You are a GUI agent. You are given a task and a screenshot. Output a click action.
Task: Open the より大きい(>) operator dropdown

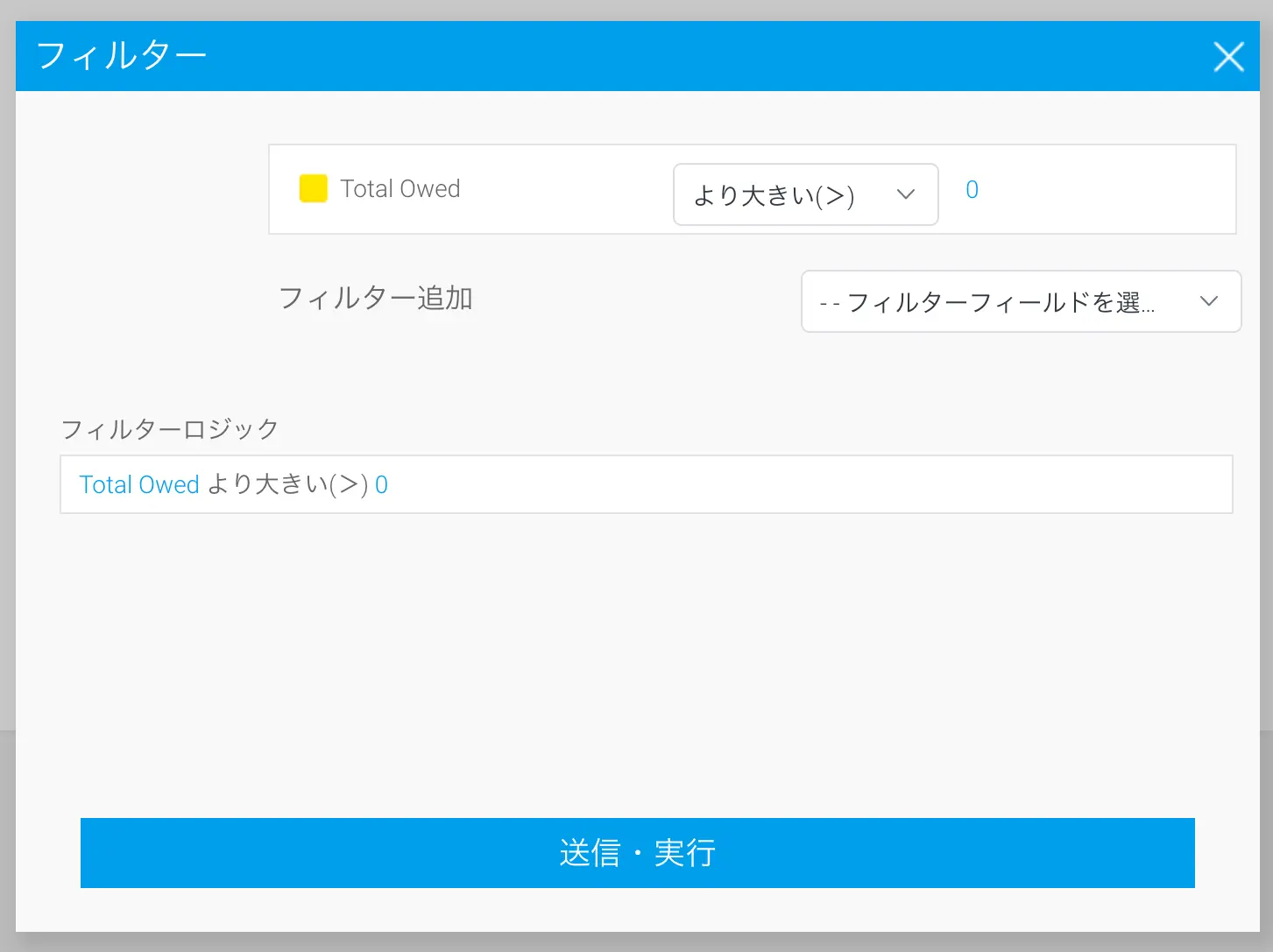point(804,194)
